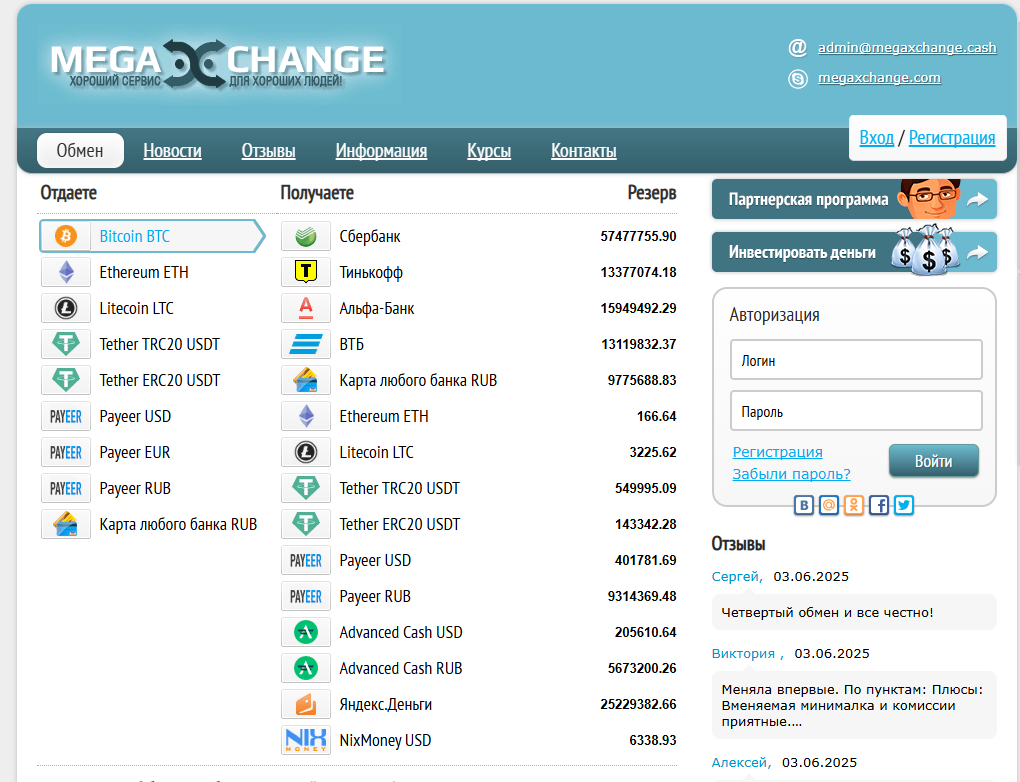
Task: Select Litecoin LTC text in Получаете column
Action: click(x=376, y=452)
